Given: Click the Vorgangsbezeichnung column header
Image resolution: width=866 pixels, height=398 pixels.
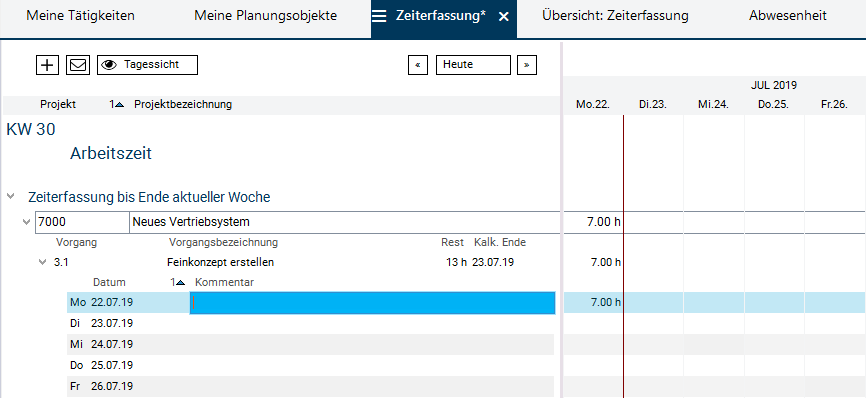Looking at the screenshot, I should pyautogui.click(x=224, y=242).
